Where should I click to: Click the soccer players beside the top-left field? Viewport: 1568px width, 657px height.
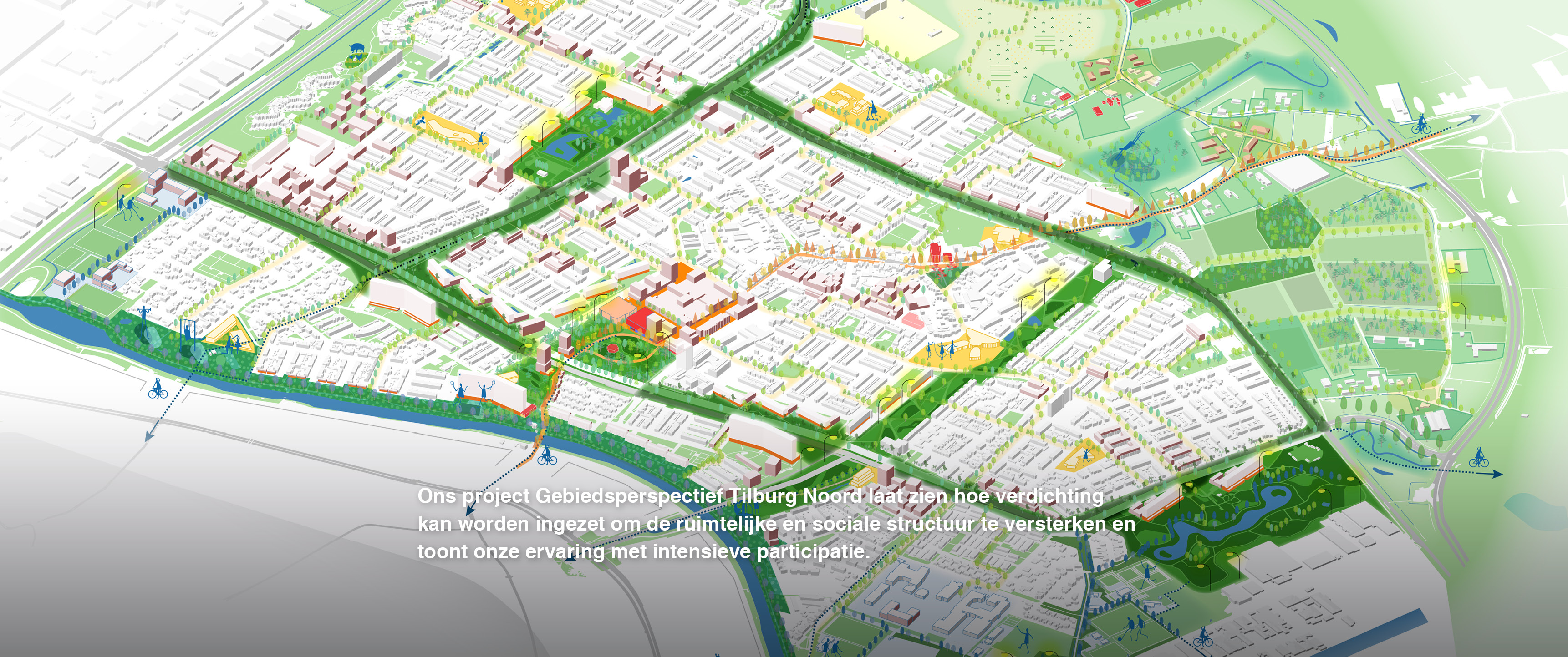click(x=127, y=208)
